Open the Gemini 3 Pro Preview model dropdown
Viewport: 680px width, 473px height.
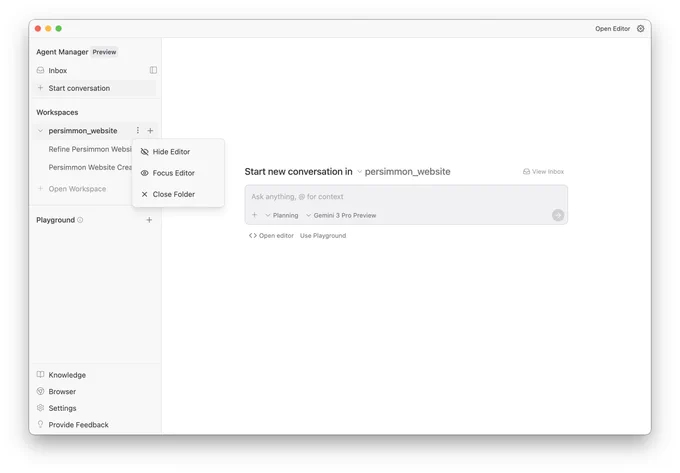(341, 215)
